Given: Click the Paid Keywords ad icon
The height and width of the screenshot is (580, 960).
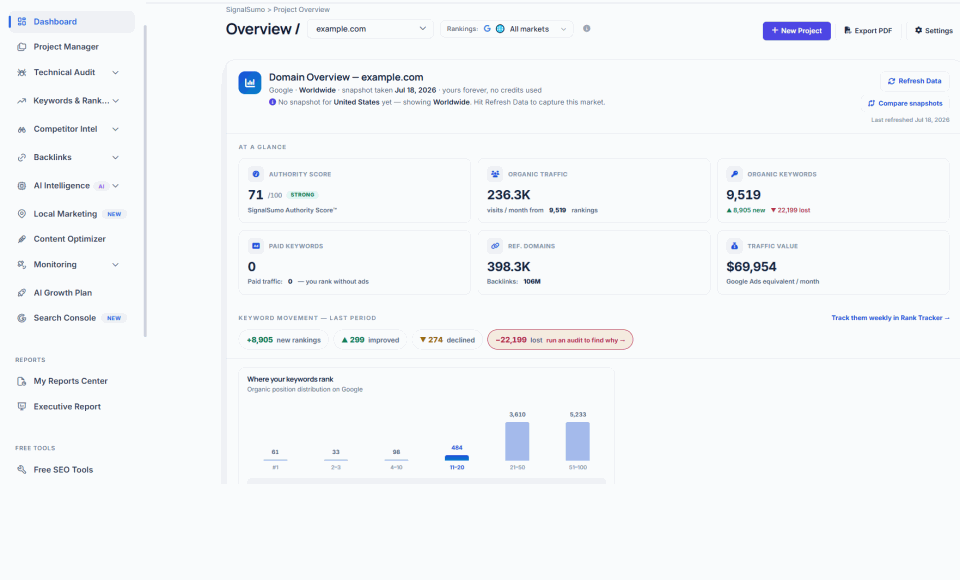Looking at the screenshot, I should [x=256, y=246].
